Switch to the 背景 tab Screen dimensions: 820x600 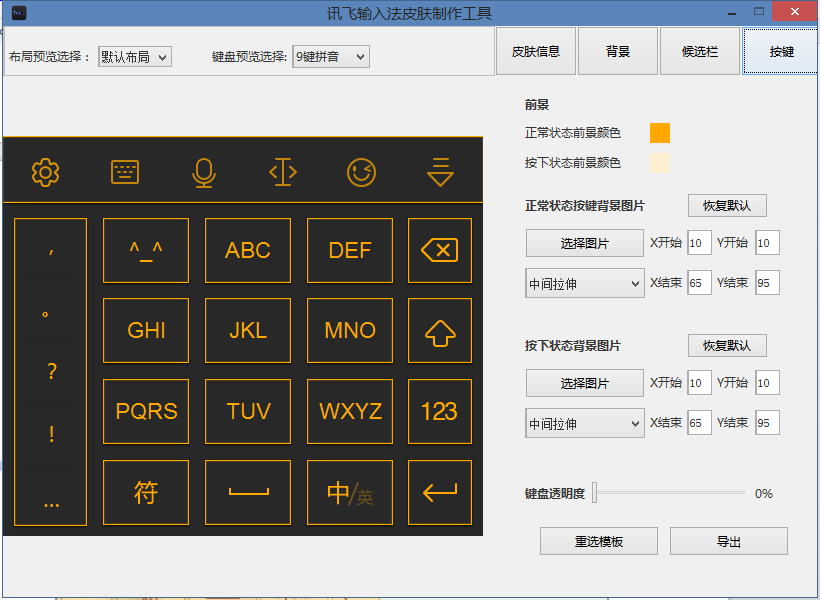coord(618,51)
